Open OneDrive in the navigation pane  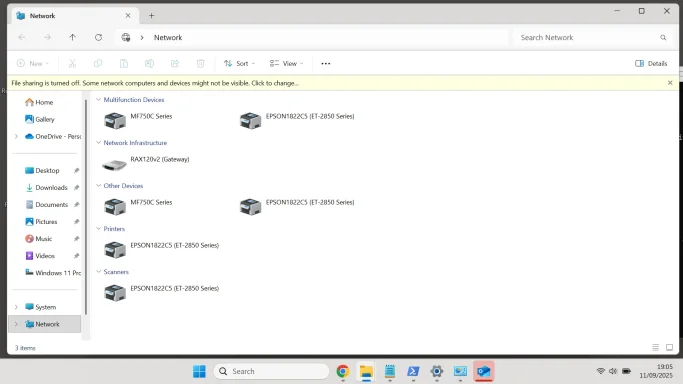pos(53,136)
